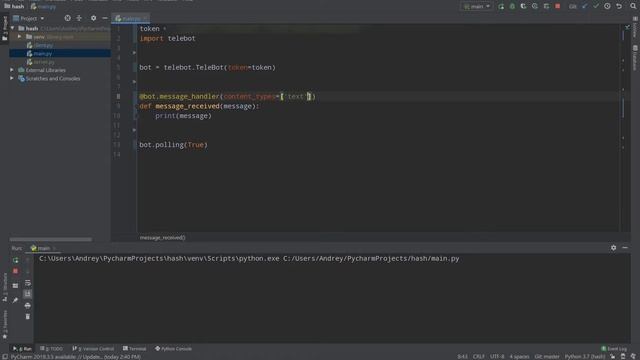Hide the Project panel with minus icon
This screenshot has width=640, height=360.
pyautogui.click(x=105, y=18)
